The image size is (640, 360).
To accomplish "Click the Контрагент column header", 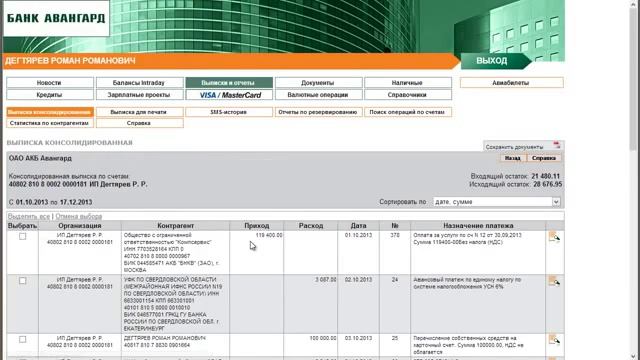I will coord(176,225).
